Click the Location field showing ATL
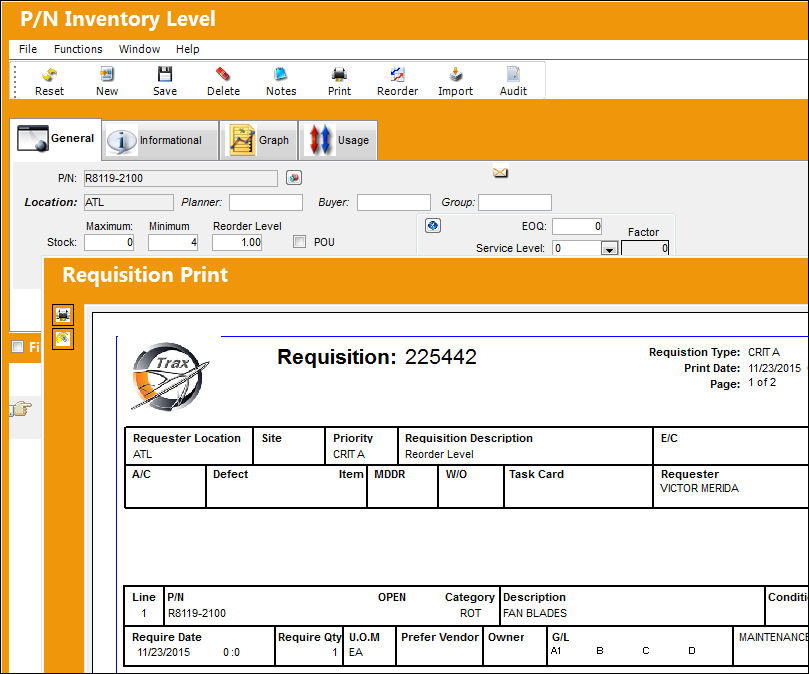 coord(129,202)
